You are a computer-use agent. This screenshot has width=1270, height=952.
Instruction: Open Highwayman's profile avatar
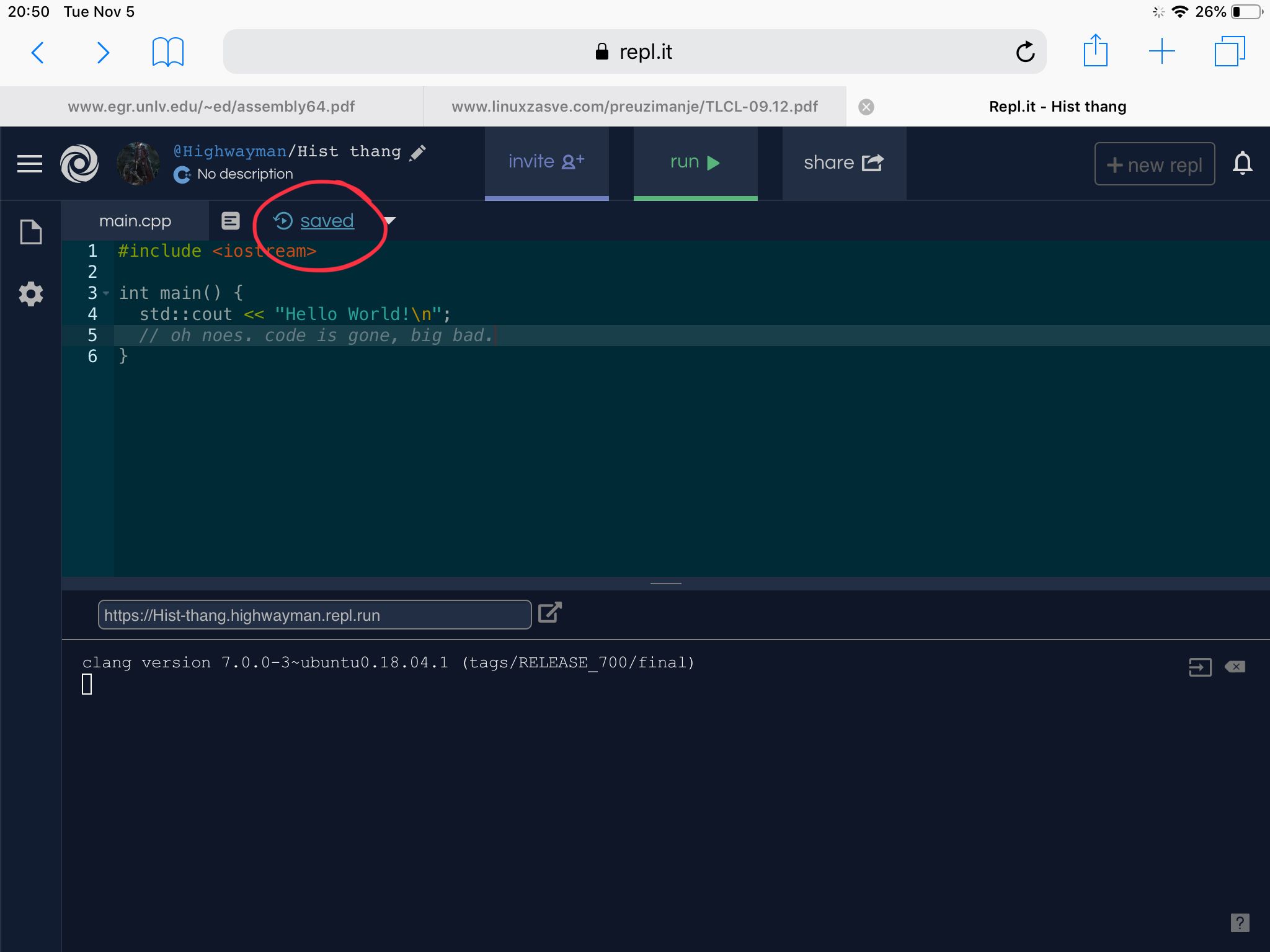point(138,164)
